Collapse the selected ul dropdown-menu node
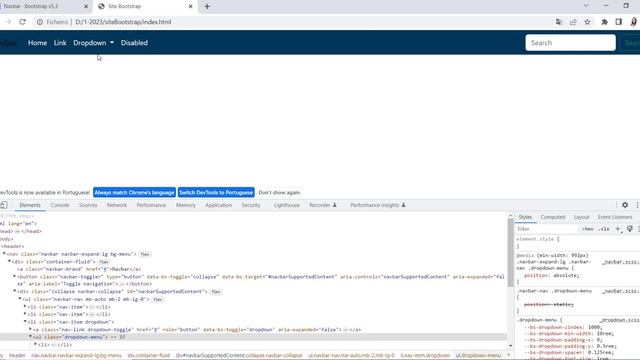The width and height of the screenshot is (640, 360). pos(30,337)
